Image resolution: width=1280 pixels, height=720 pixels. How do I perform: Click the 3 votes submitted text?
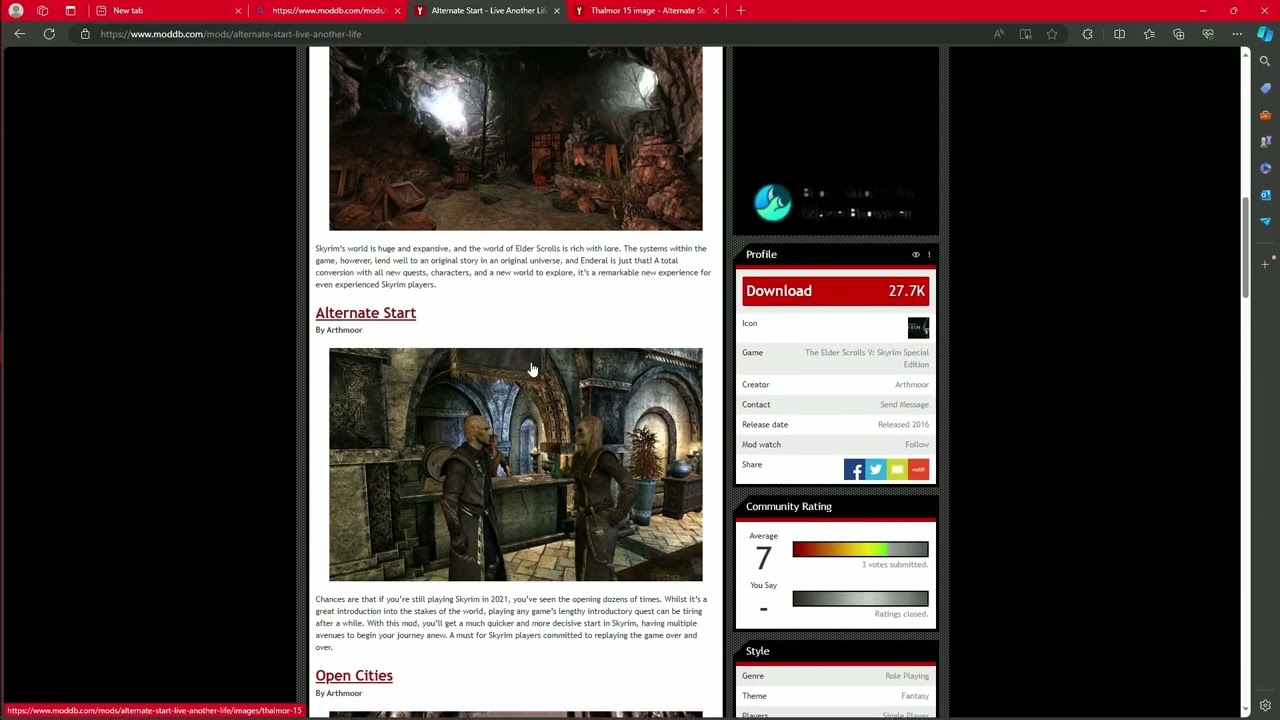tap(894, 565)
